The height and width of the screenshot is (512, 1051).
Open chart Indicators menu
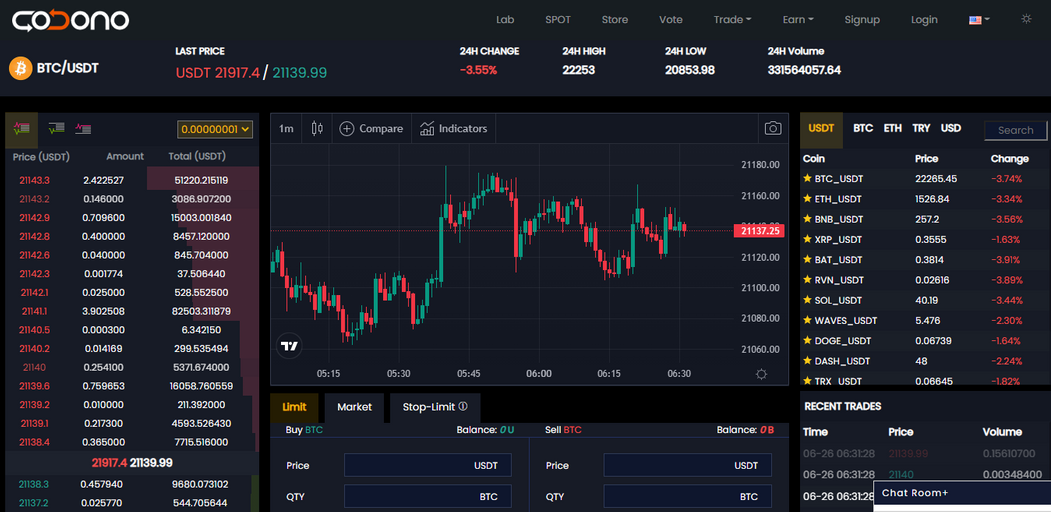[x=454, y=129]
